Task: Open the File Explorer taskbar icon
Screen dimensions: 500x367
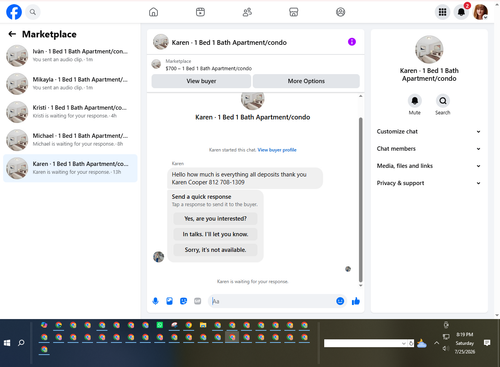Action: [203, 325]
